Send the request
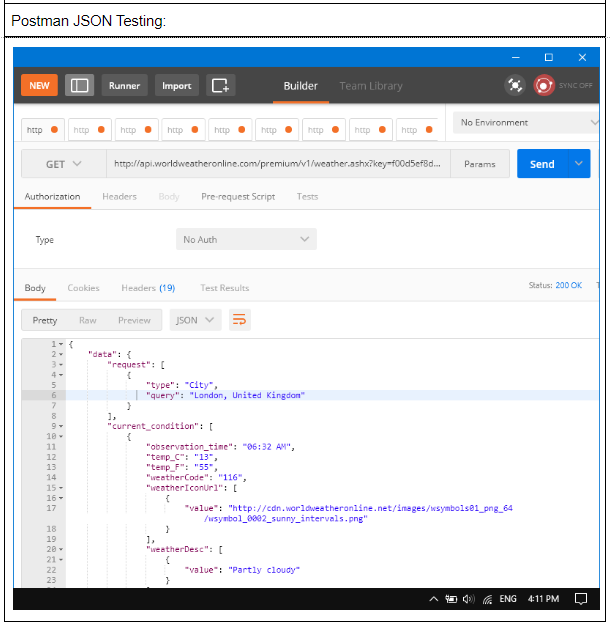Viewport: 610px width, 627px height. tap(542, 164)
